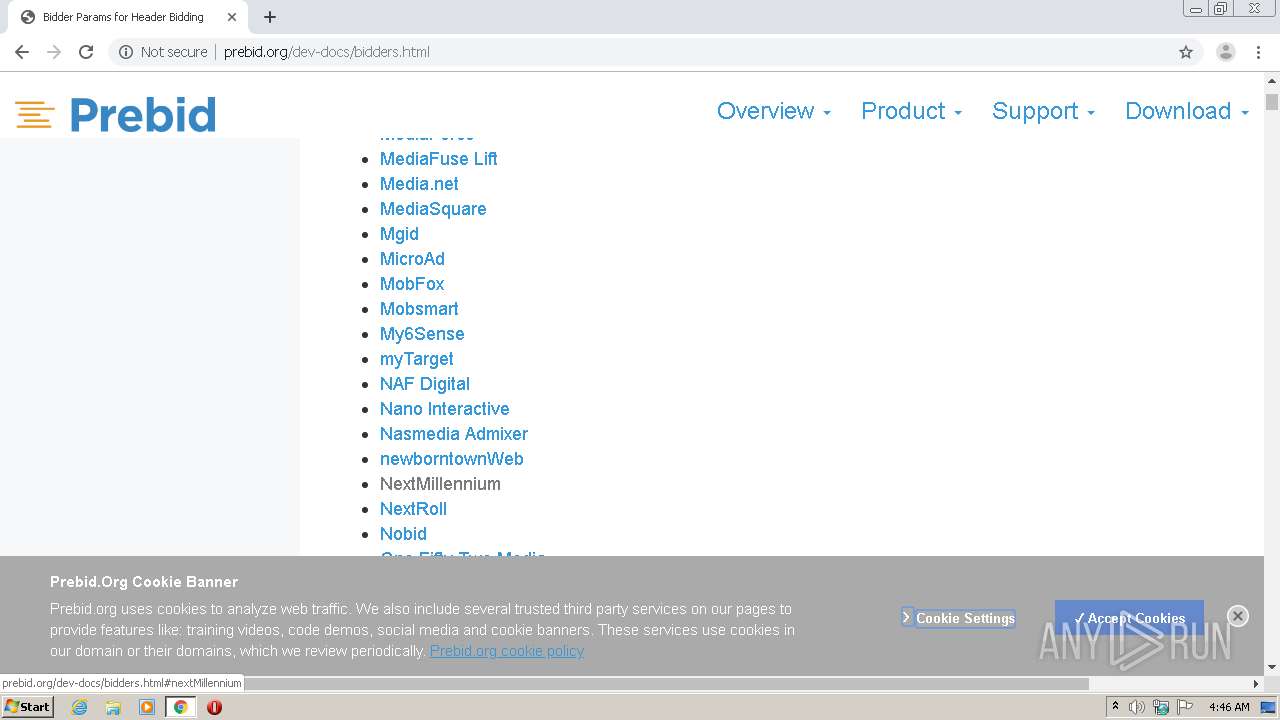Image resolution: width=1280 pixels, height=720 pixels.
Task: Click network tray icon
Action: [x=1161, y=707]
